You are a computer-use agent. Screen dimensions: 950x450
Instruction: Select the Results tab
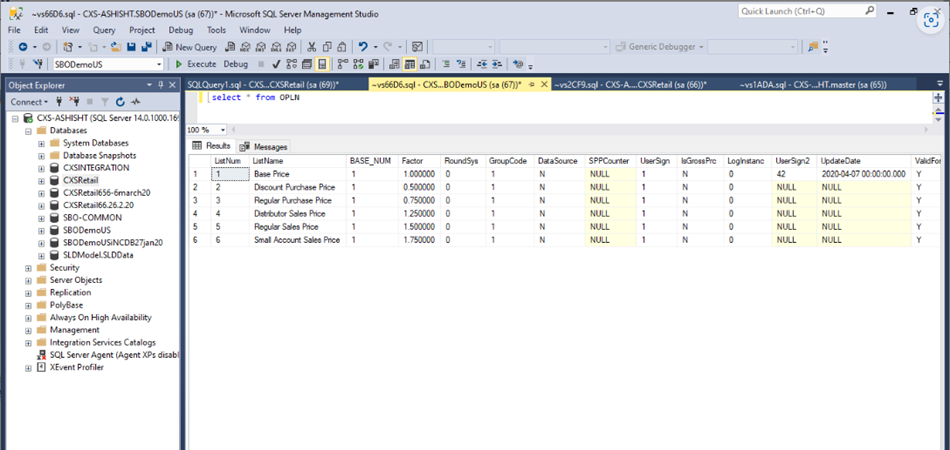point(212,146)
